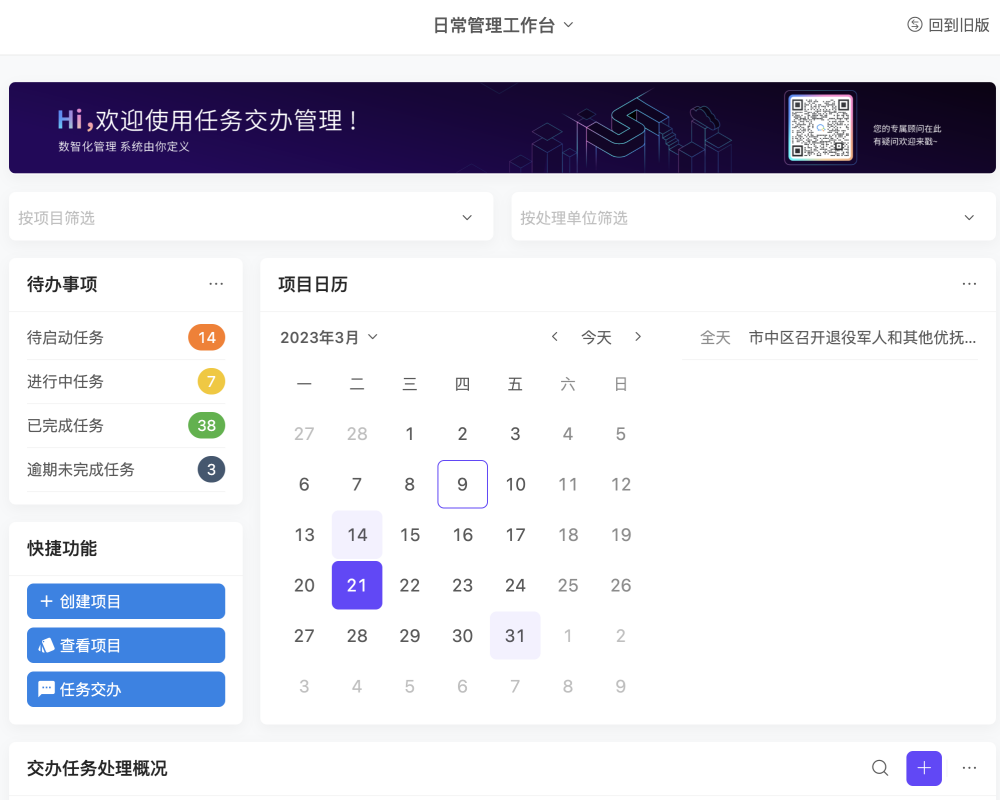The height and width of the screenshot is (800, 1000).
Task: Go to previous month with the left arrow
Action: coord(555,337)
